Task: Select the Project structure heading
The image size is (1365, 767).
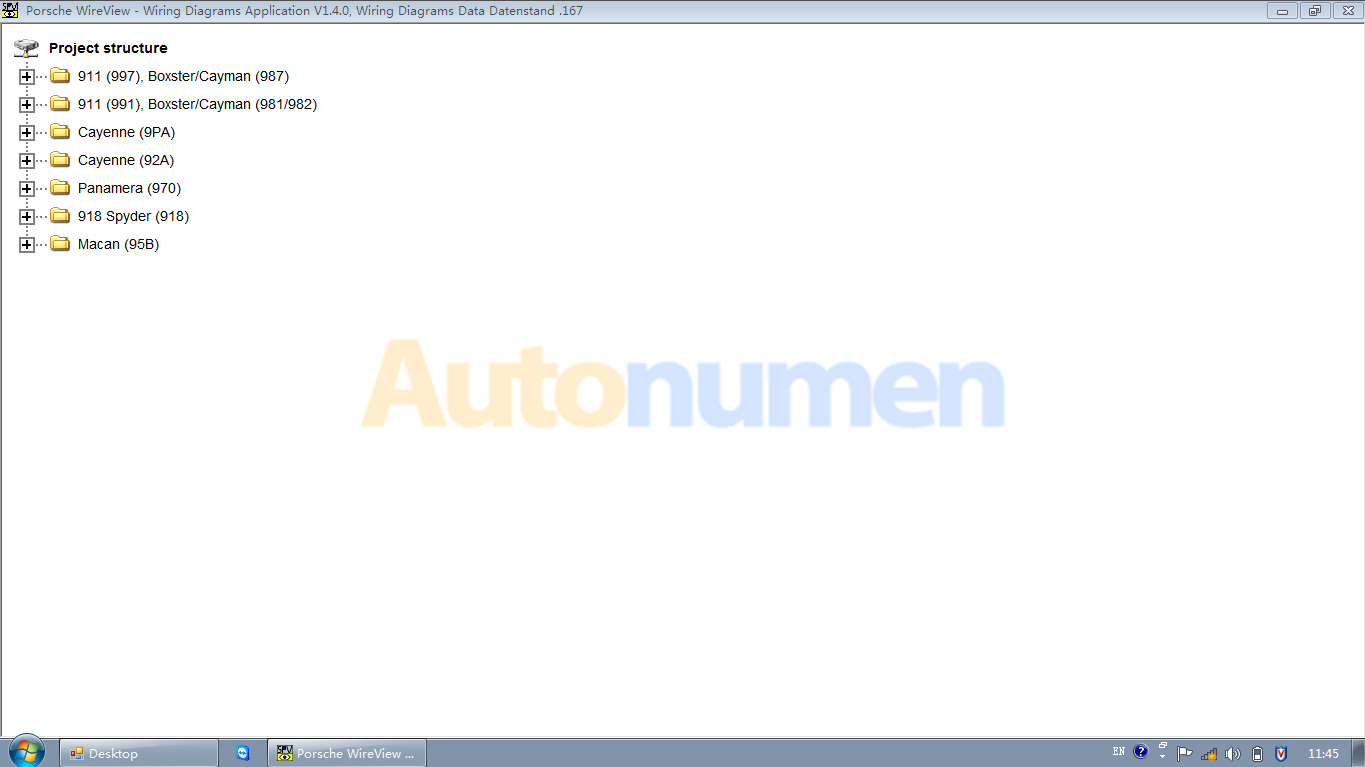Action: click(108, 48)
